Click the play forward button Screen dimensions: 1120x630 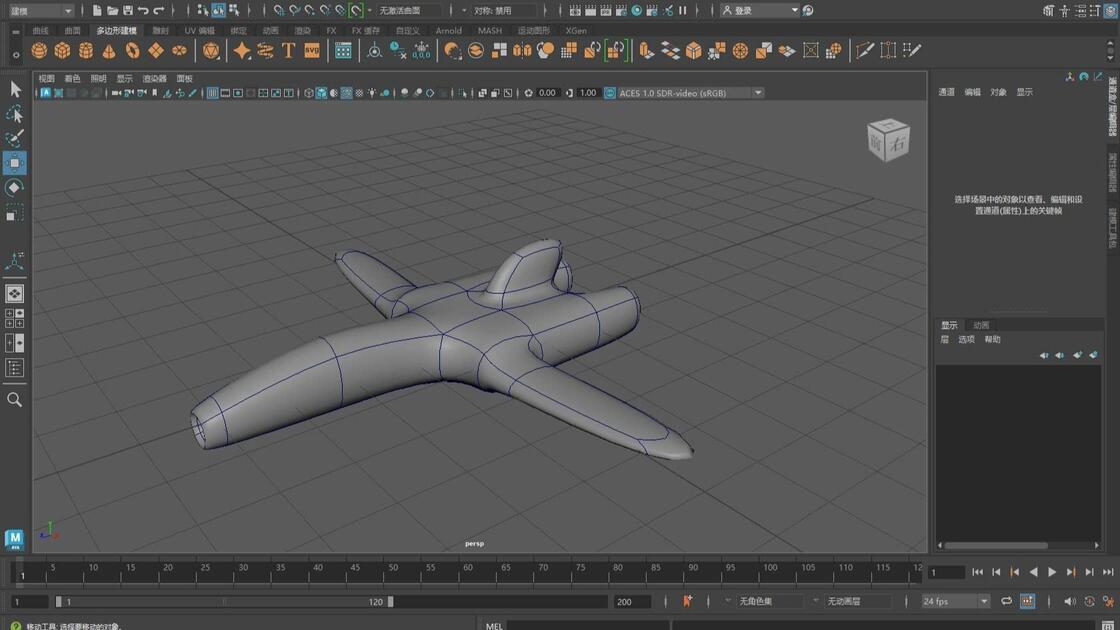[x=1052, y=572]
